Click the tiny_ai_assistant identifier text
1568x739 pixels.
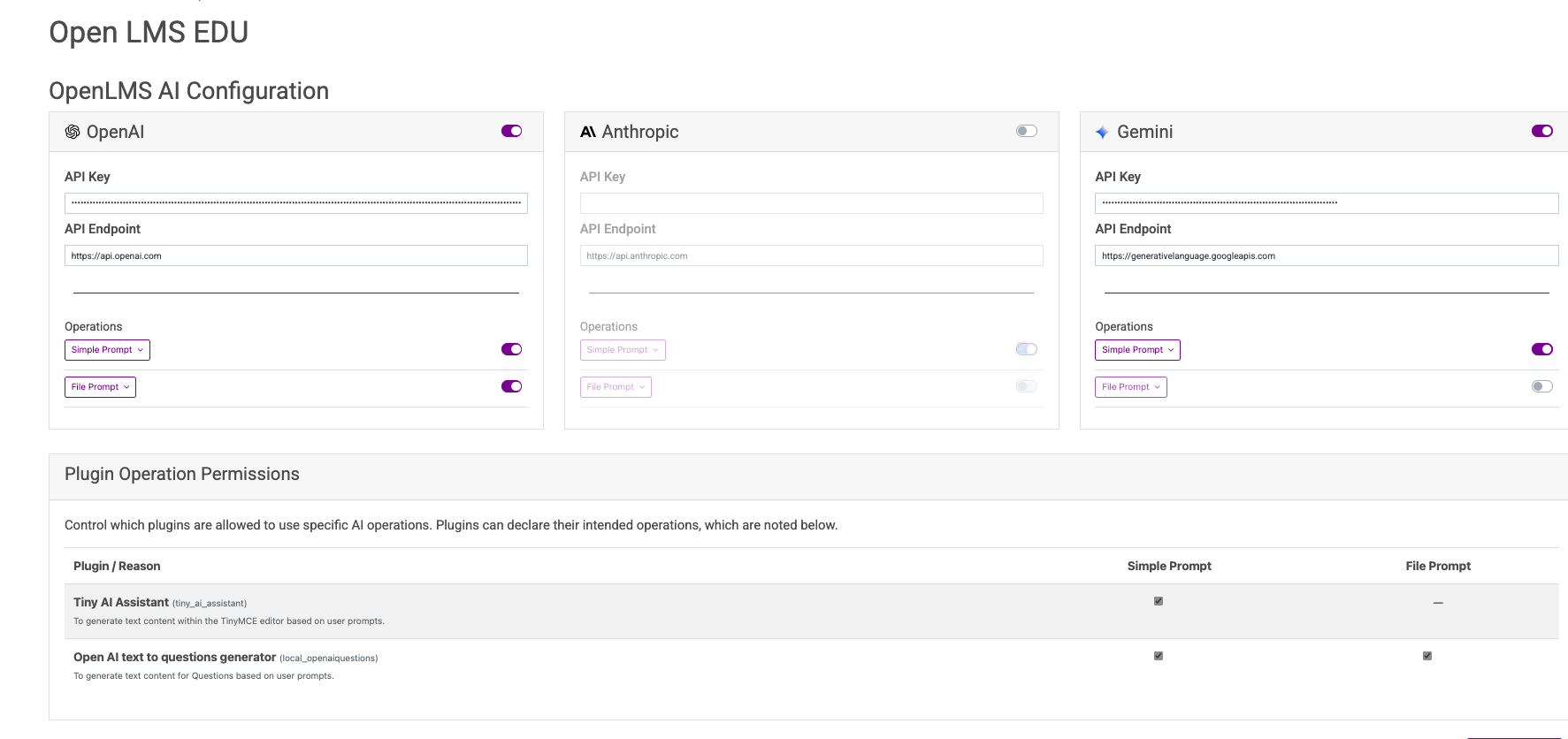pyautogui.click(x=210, y=603)
